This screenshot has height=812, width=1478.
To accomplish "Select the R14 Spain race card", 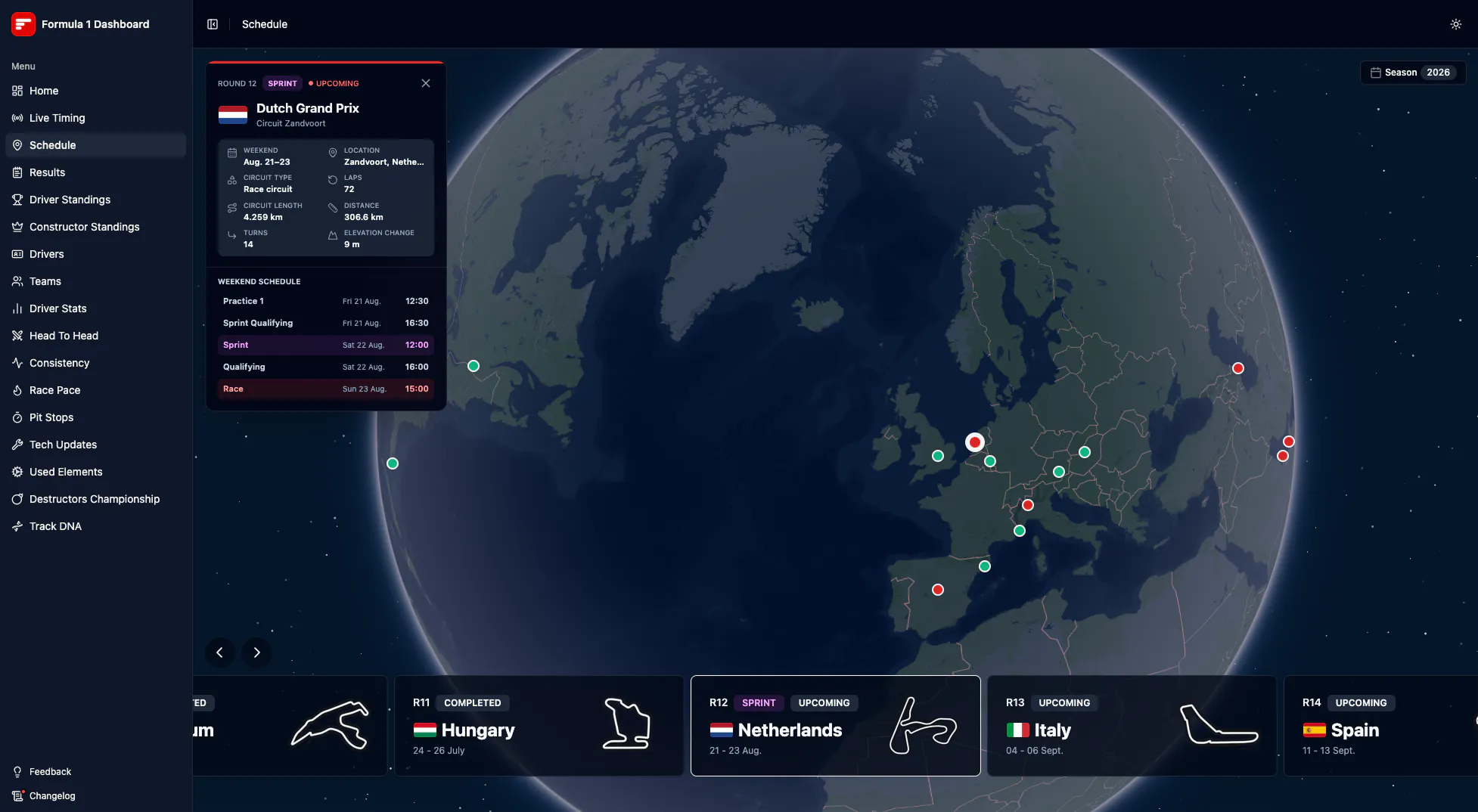I will click(1381, 726).
